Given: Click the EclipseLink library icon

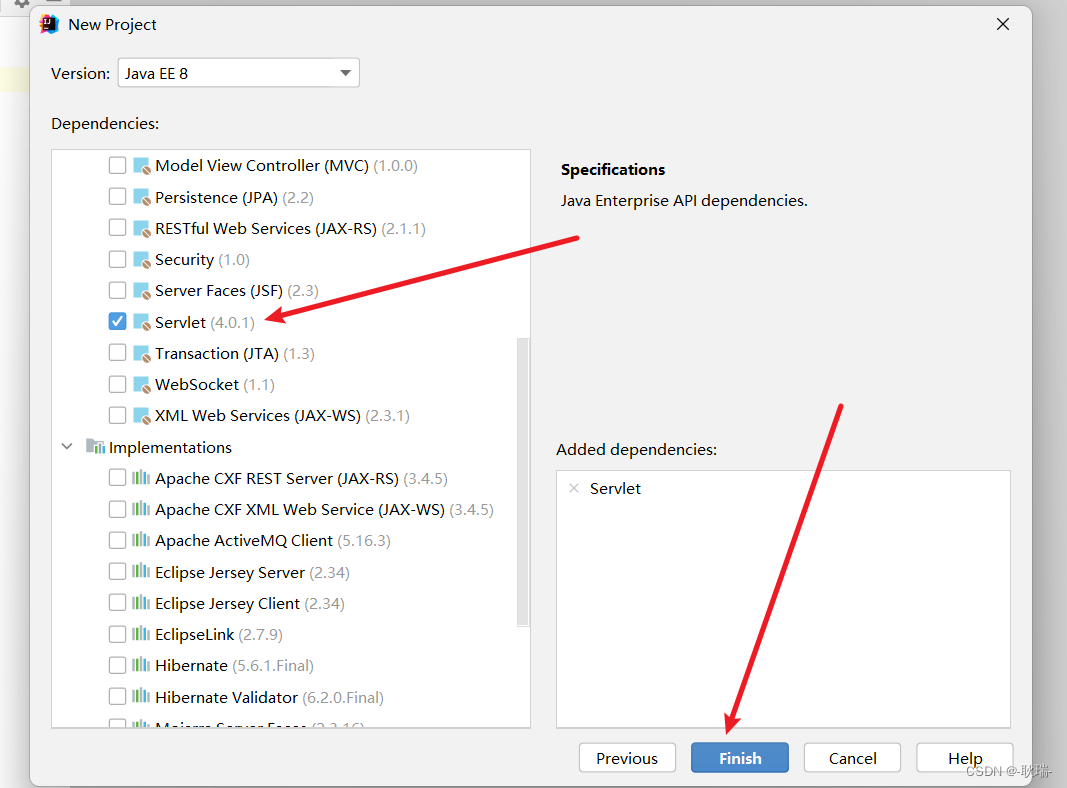Looking at the screenshot, I should [141, 634].
